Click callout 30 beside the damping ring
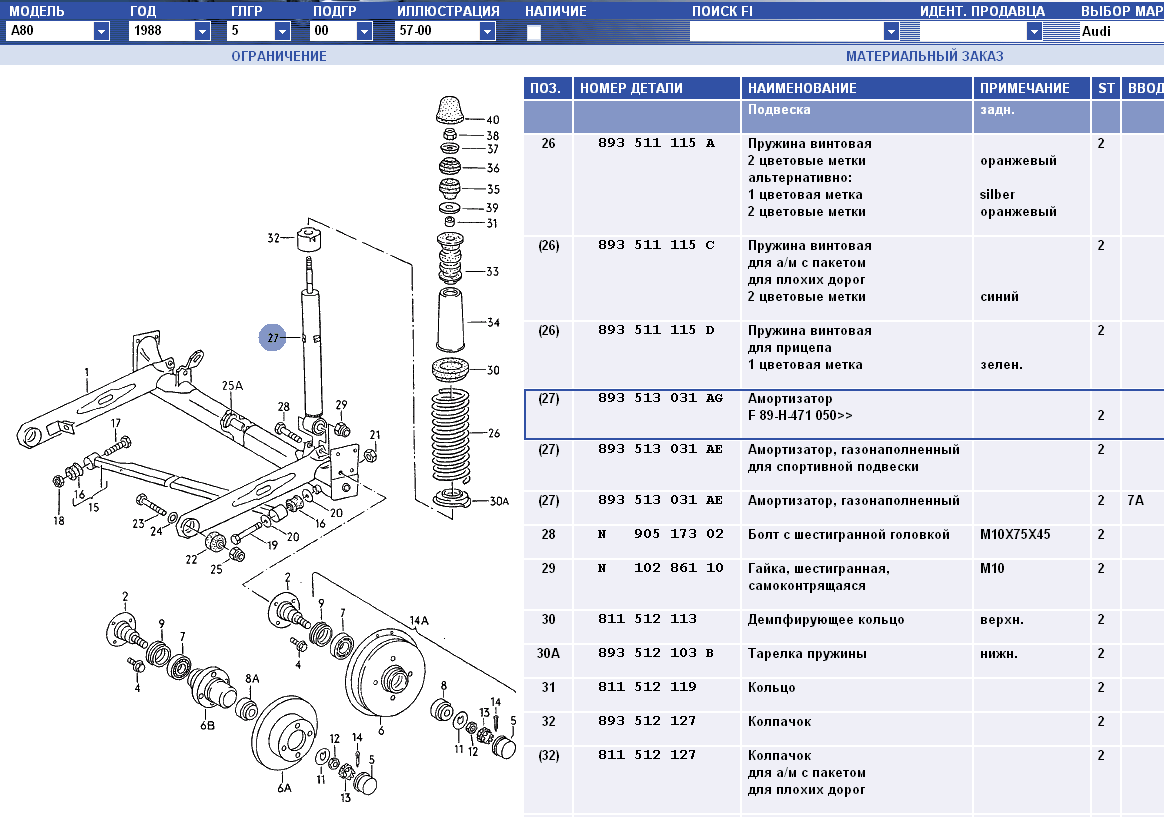Viewport: 1164px width, 817px height. coord(494,370)
